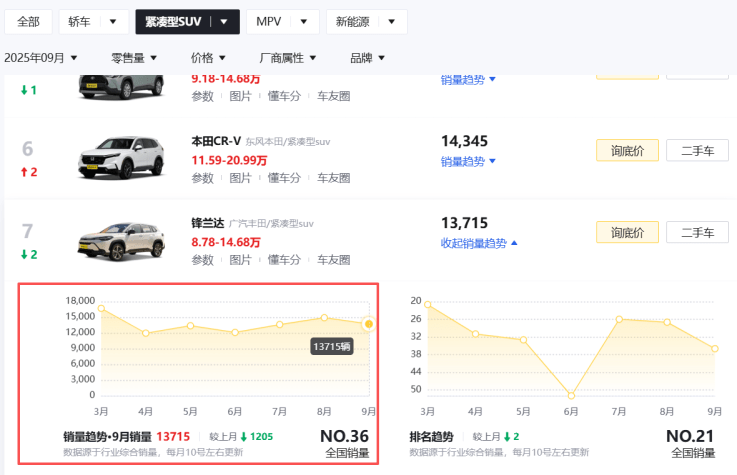Select the 6月 point on sales chart
This screenshot has height=475, width=737.
click(x=235, y=332)
